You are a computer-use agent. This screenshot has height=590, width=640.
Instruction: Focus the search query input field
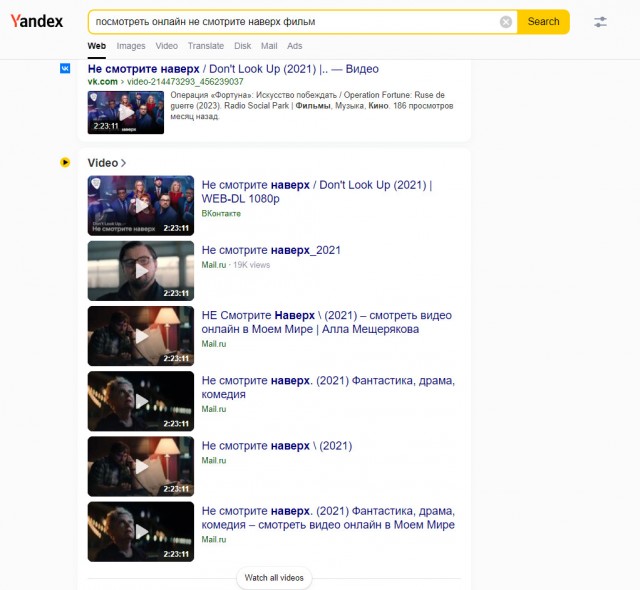point(296,22)
